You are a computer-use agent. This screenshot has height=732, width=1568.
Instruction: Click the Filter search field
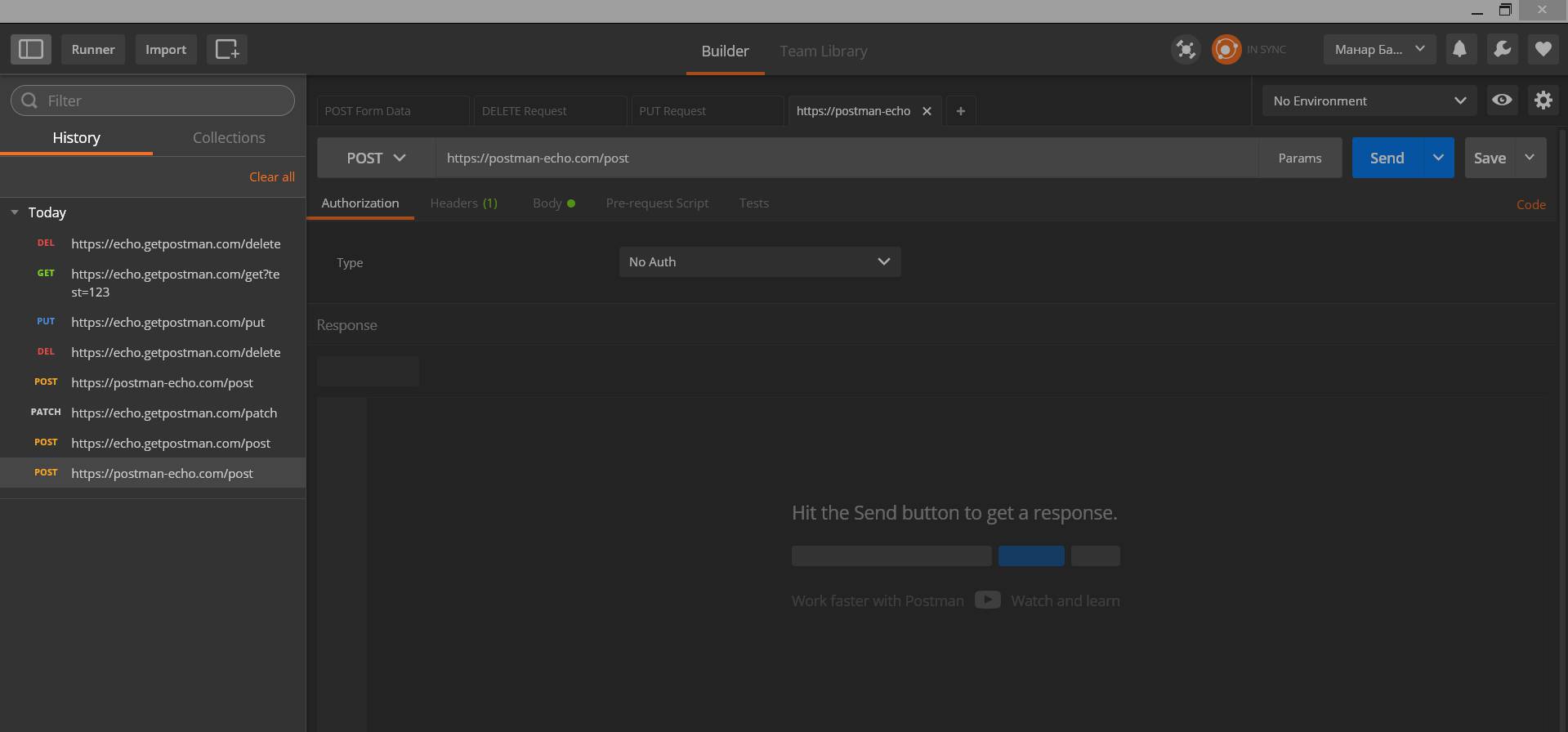153,100
